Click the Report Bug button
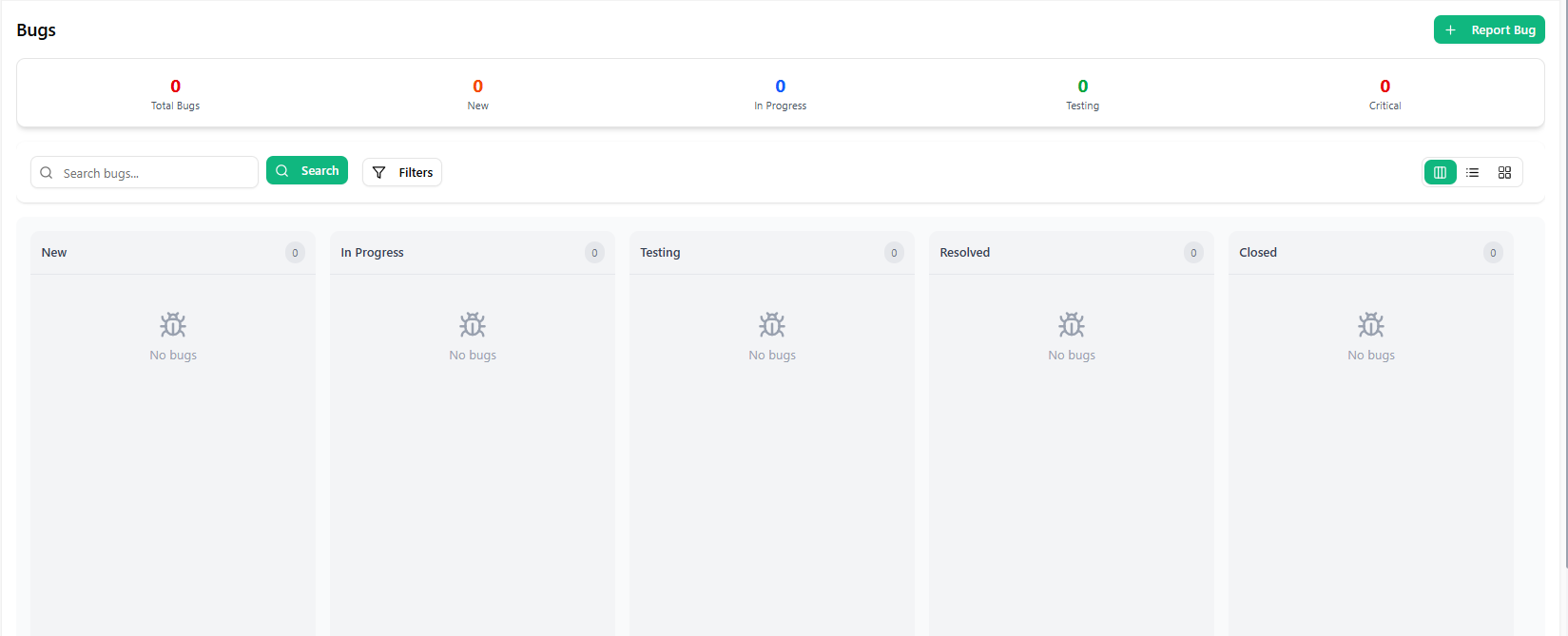The height and width of the screenshot is (636, 1568). (1489, 30)
